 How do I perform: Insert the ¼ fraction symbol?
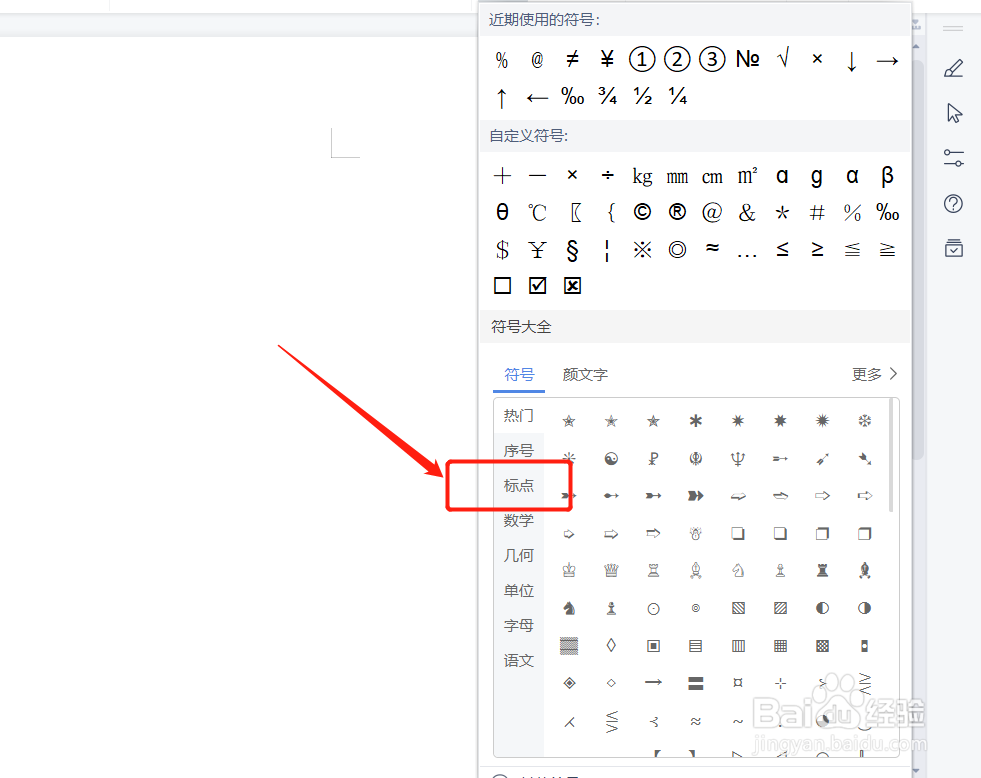pyautogui.click(x=678, y=96)
